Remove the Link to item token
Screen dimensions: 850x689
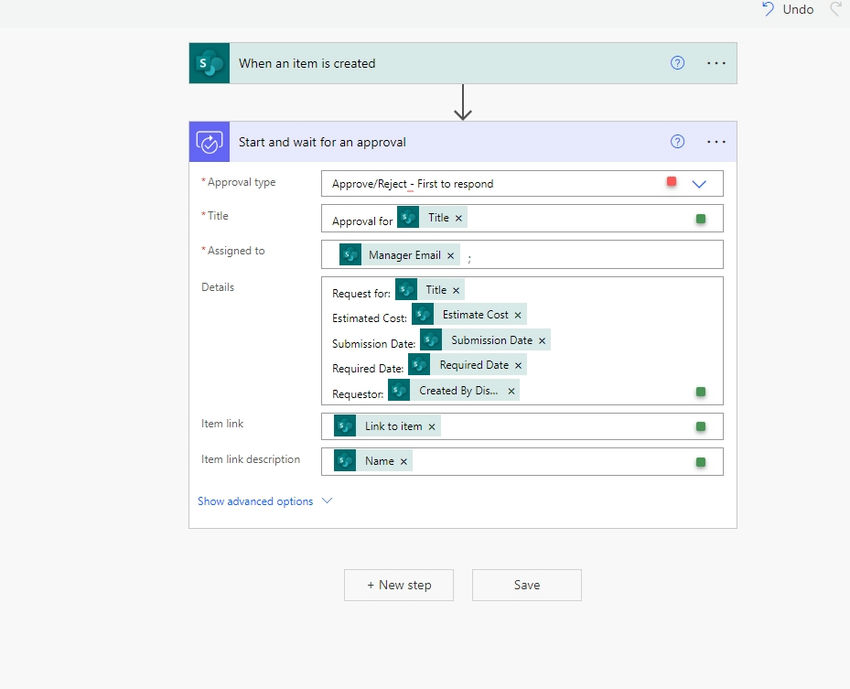[432, 427]
